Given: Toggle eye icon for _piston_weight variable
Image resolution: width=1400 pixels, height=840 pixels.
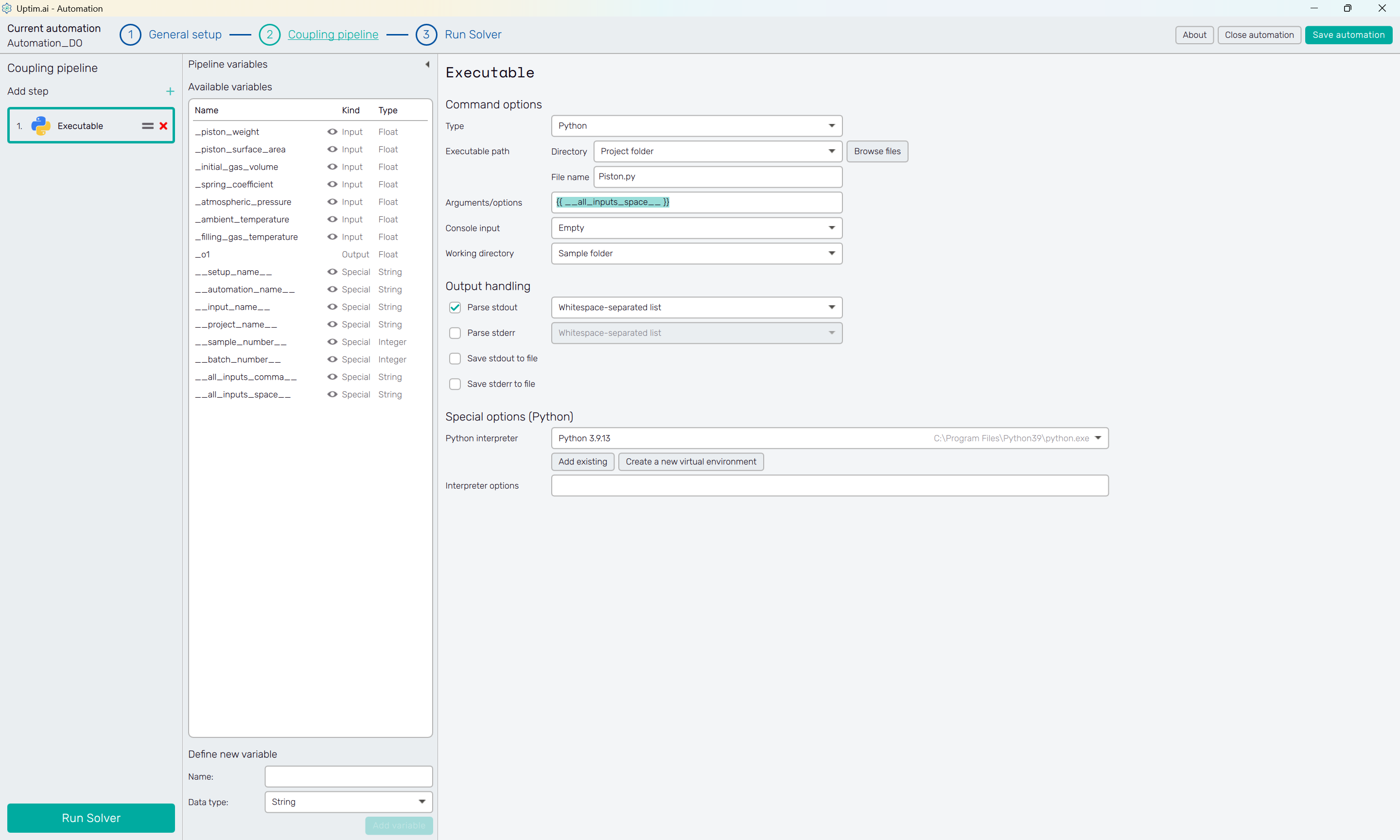Looking at the screenshot, I should point(332,131).
